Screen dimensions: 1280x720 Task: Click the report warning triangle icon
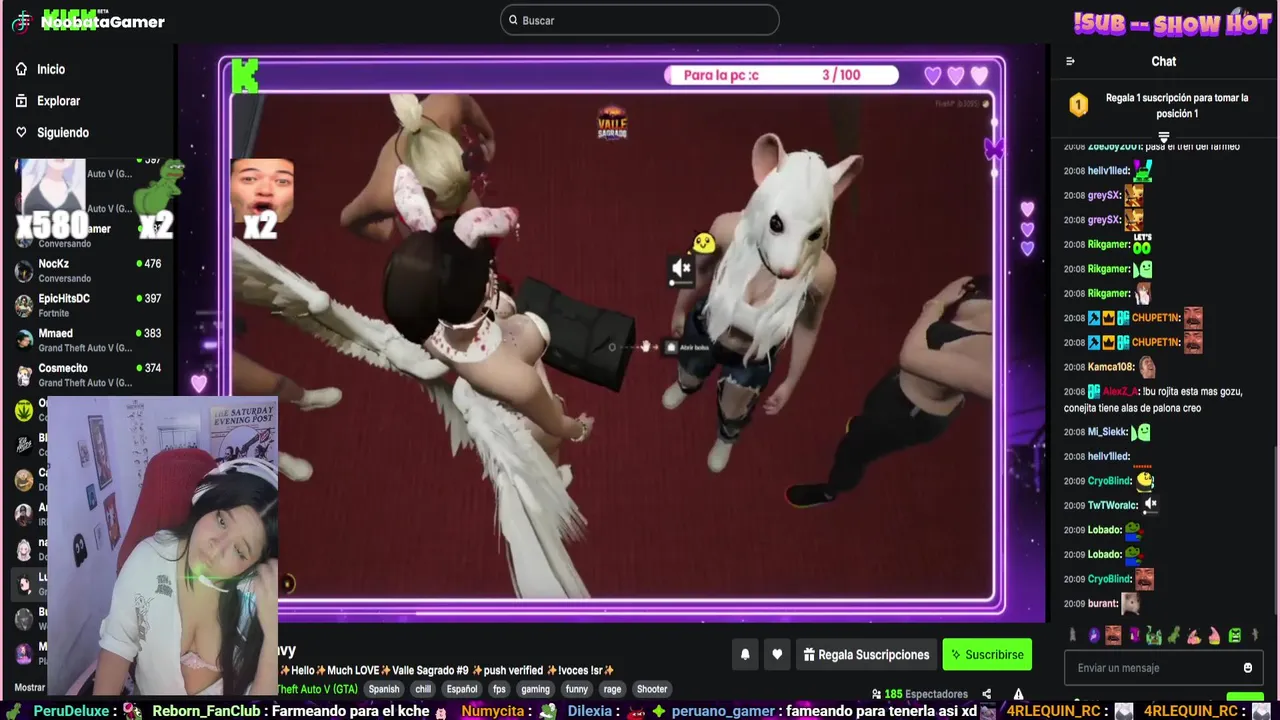tap(1018, 694)
